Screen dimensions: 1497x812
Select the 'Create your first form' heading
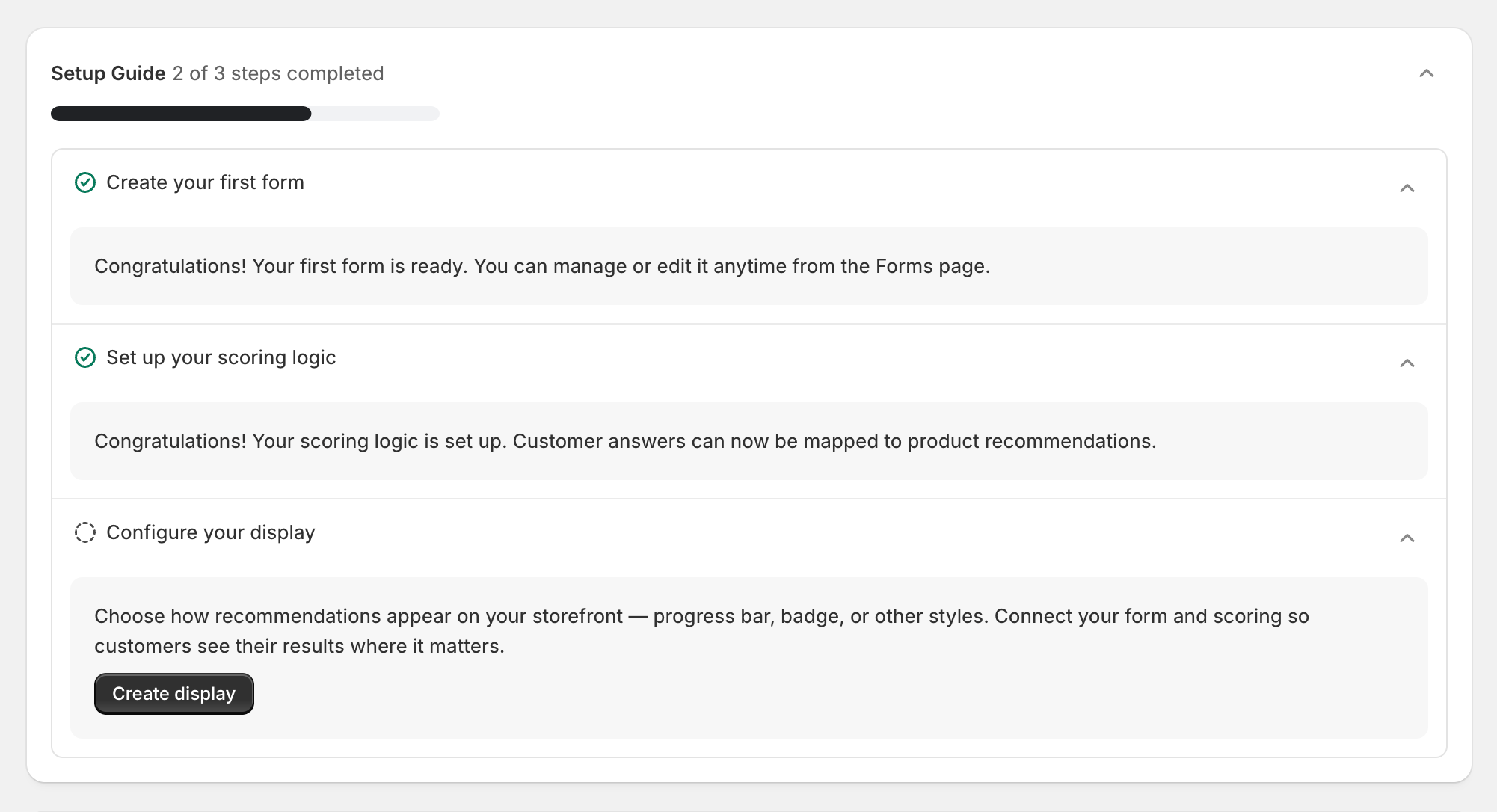(205, 182)
